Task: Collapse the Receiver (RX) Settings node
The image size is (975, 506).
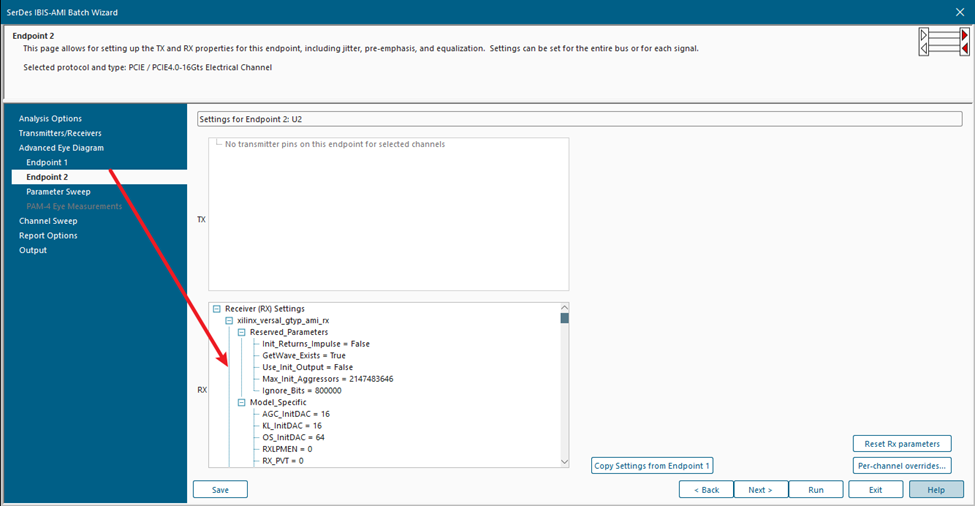Action: point(217,309)
